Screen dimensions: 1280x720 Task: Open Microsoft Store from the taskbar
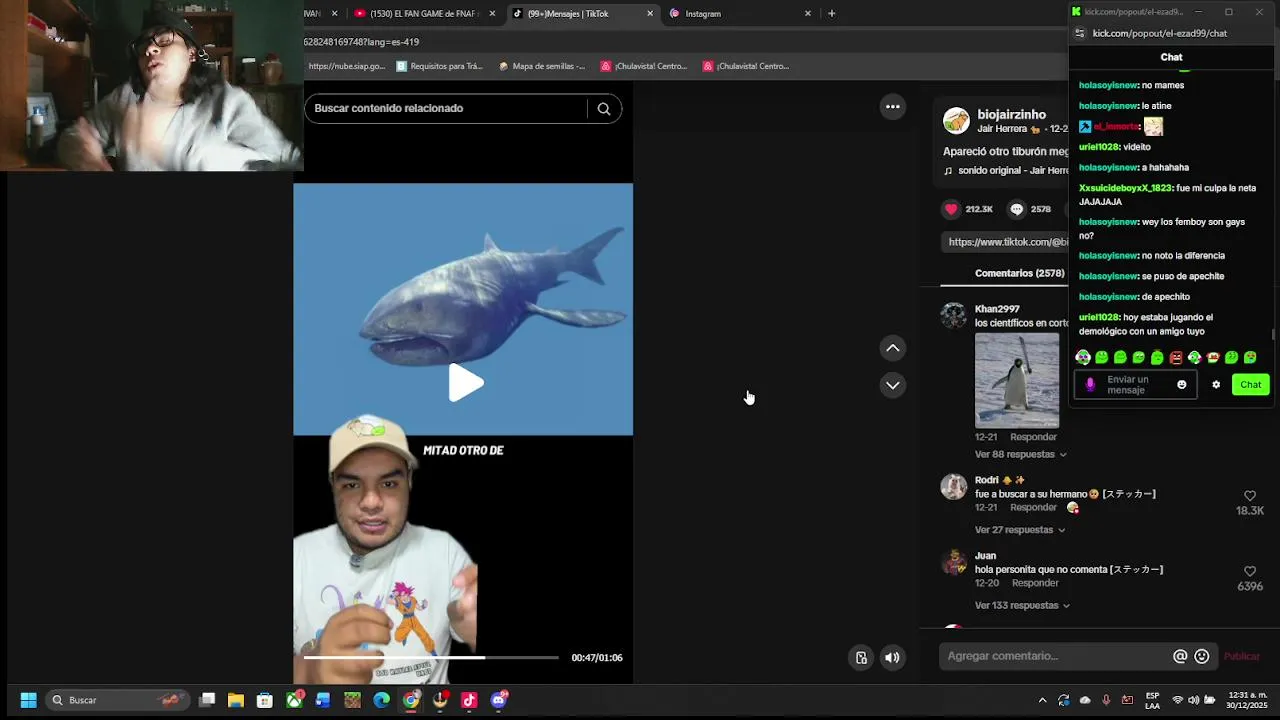pyautogui.click(x=264, y=700)
